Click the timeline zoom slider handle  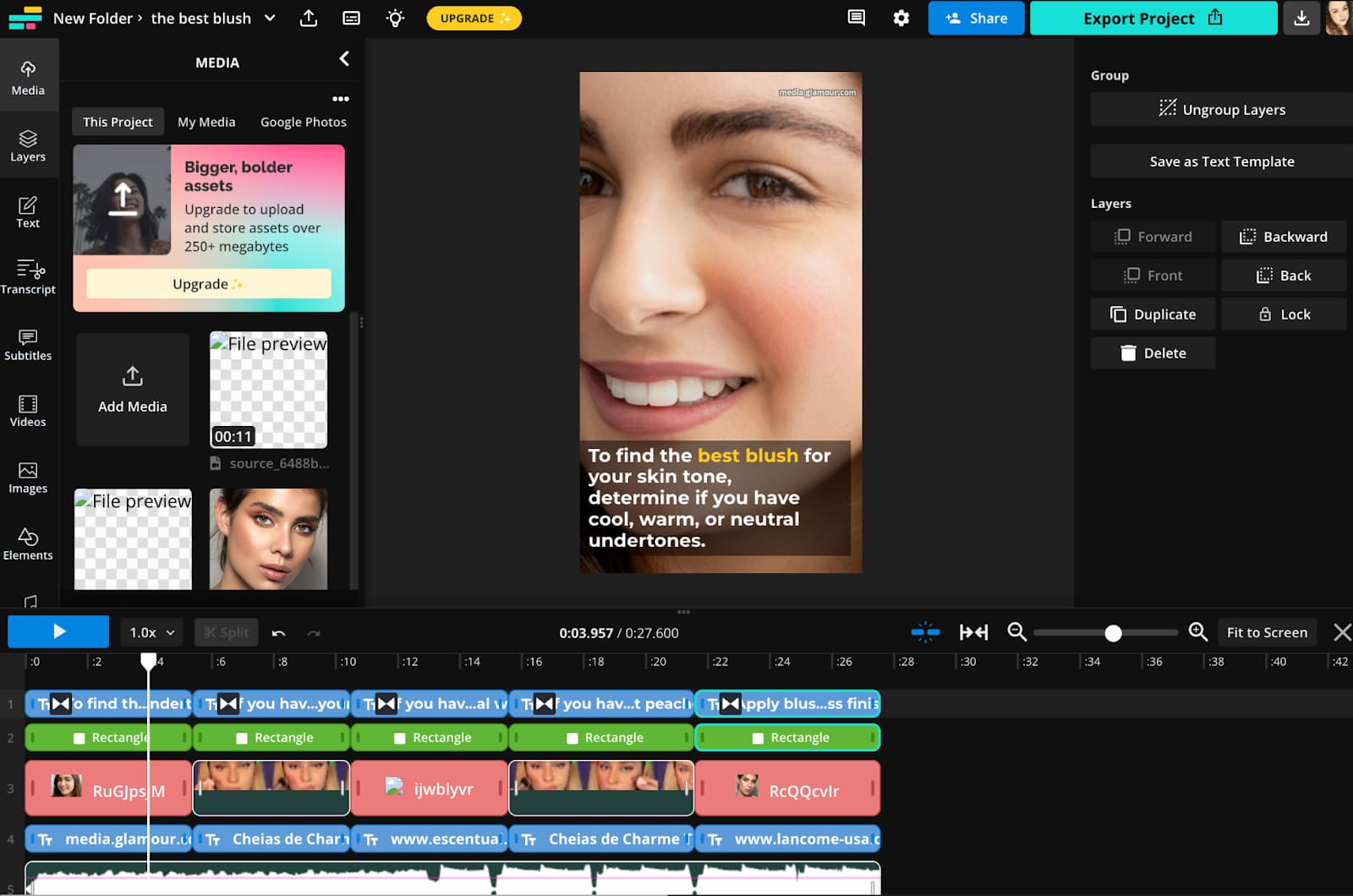click(x=1113, y=633)
